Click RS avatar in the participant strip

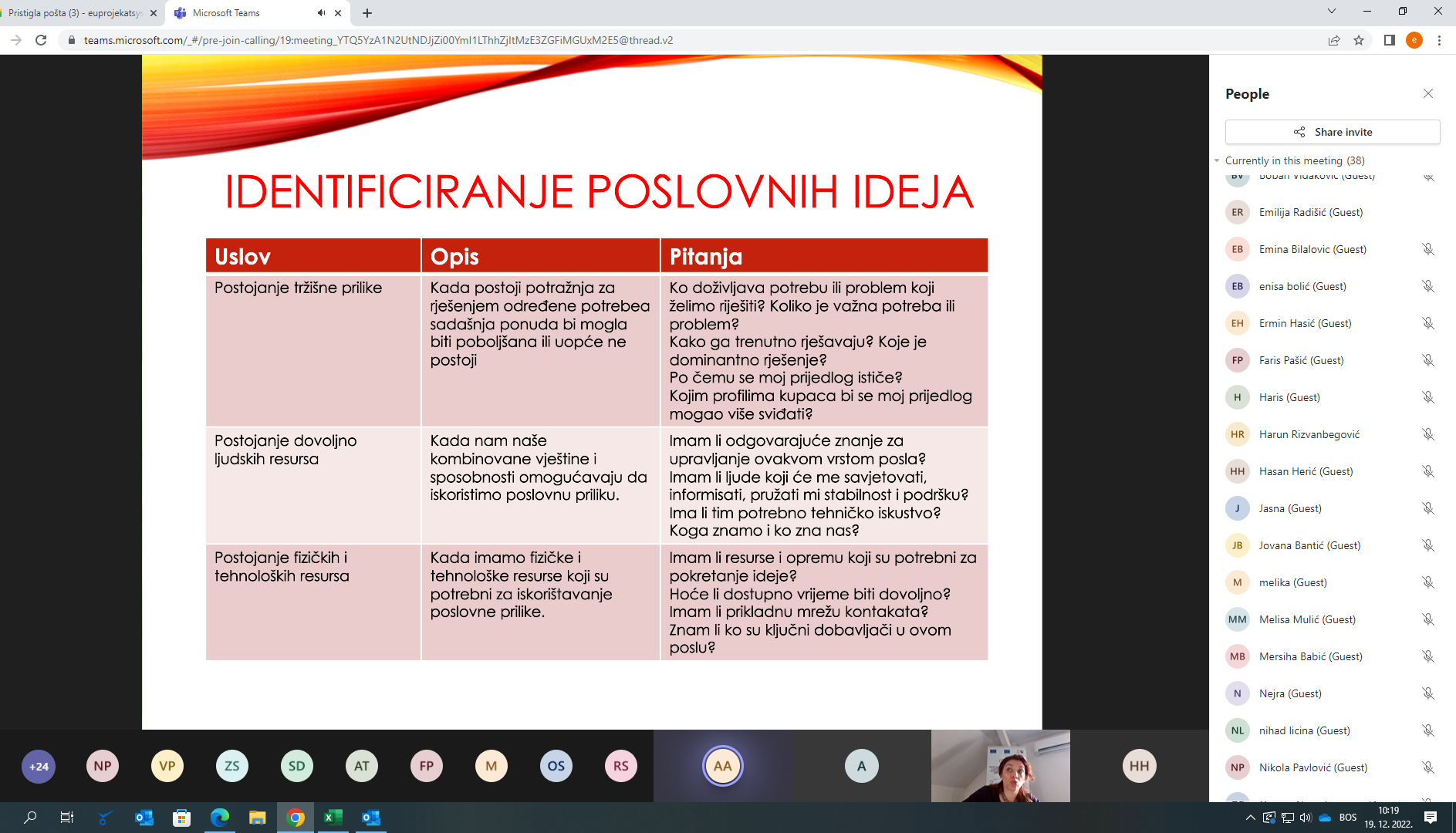[x=621, y=766]
